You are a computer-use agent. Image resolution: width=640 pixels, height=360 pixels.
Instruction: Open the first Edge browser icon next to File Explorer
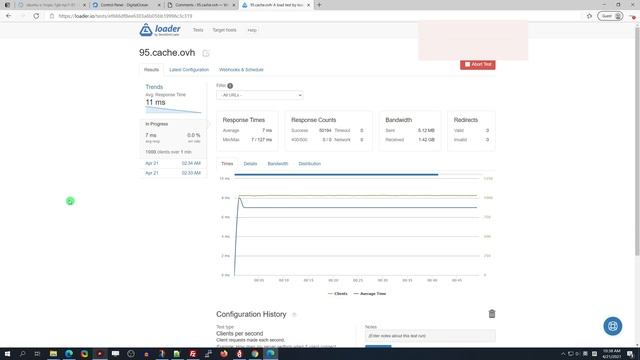click(69, 354)
